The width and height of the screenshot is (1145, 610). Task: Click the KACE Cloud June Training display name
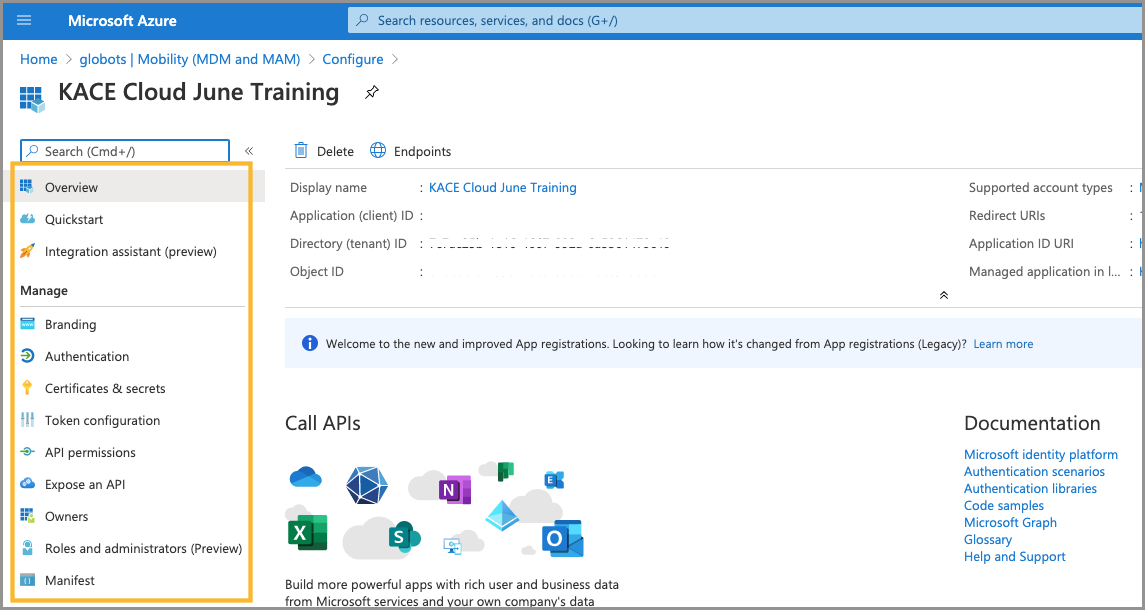click(502, 187)
